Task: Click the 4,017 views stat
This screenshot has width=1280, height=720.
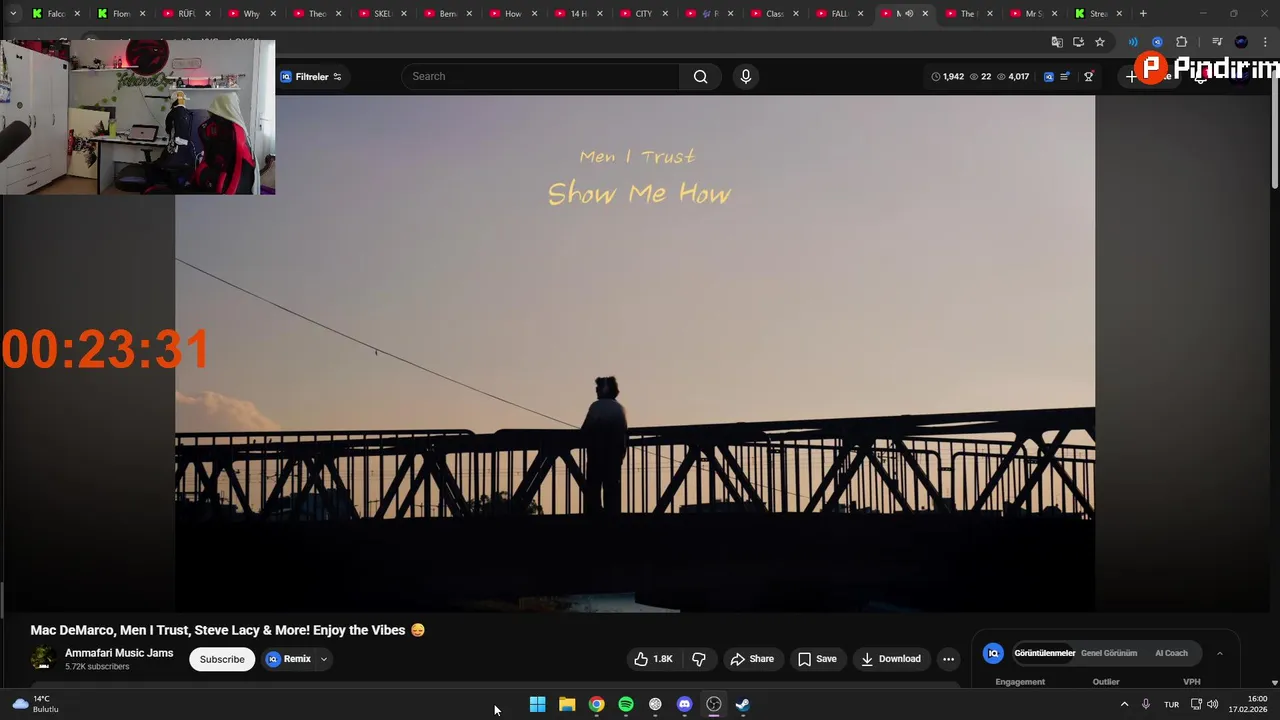Action: pyautogui.click(x=1012, y=77)
